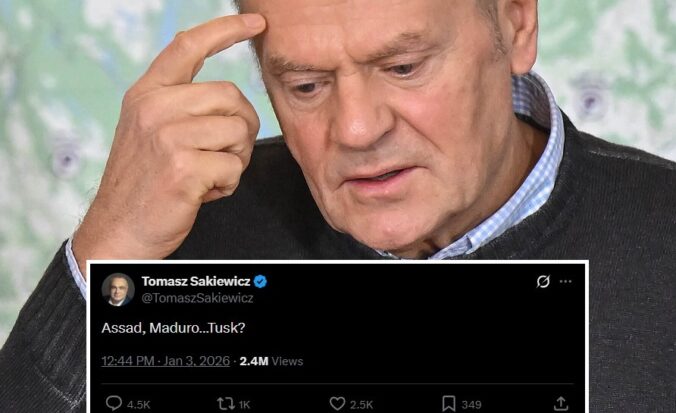Image resolution: width=676 pixels, height=413 pixels.
Task: Click the reply speech bubble icon
Action: point(113,404)
